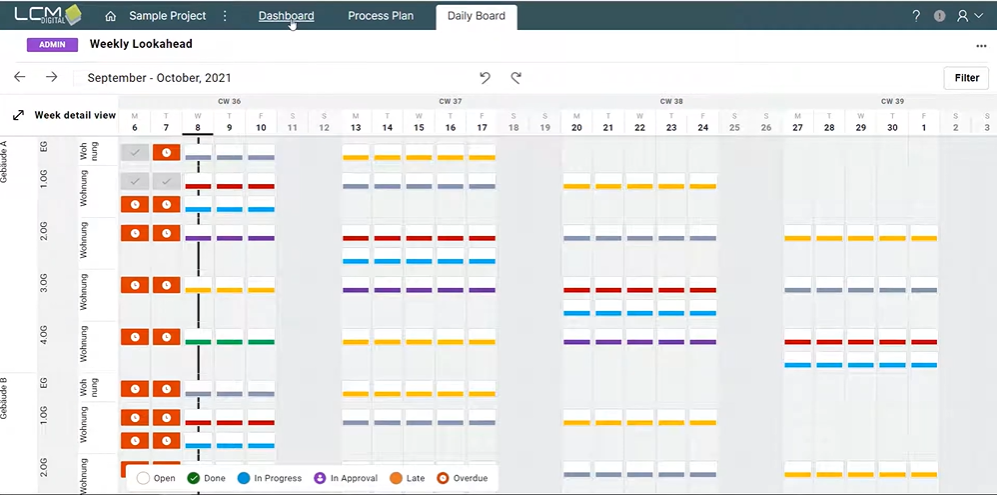Click the home icon beside Sample Project
This screenshot has width=997, height=495.
[111, 16]
